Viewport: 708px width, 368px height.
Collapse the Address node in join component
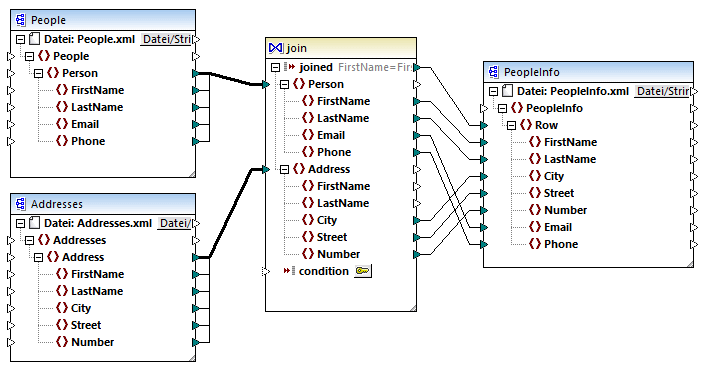pos(284,169)
